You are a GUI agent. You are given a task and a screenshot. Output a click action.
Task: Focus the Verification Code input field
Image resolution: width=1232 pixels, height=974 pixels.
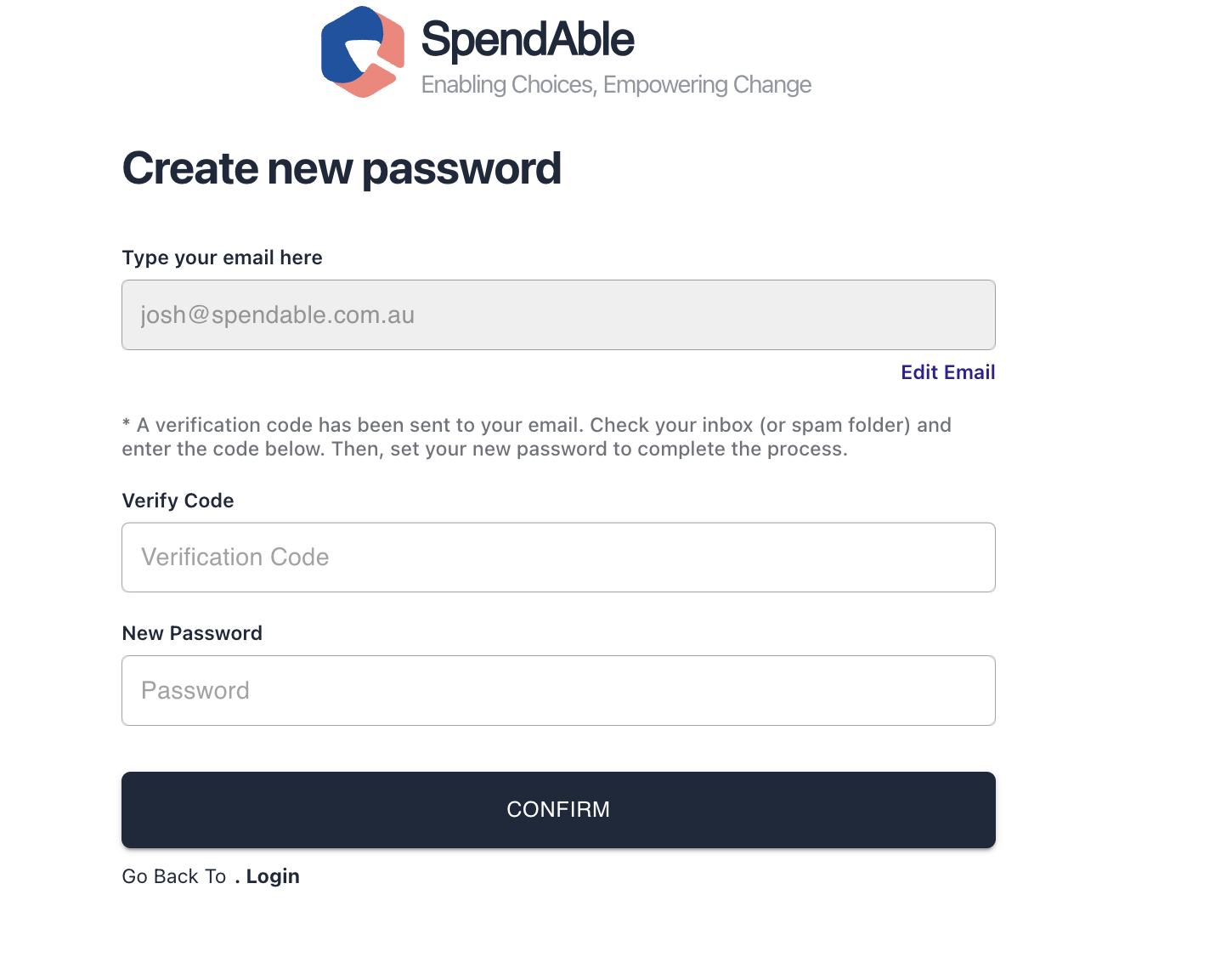[x=558, y=558]
